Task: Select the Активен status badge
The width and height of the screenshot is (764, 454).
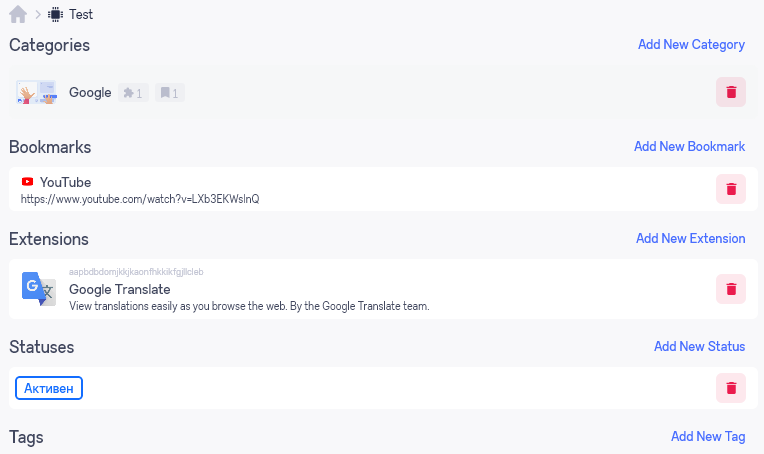Action: [49, 388]
